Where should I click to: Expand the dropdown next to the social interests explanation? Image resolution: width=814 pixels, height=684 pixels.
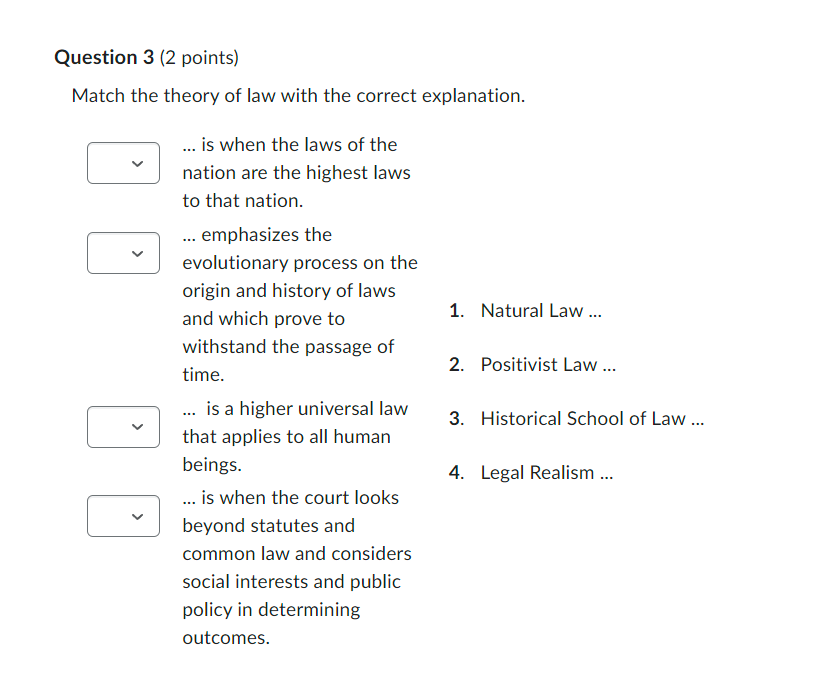[123, 516]
